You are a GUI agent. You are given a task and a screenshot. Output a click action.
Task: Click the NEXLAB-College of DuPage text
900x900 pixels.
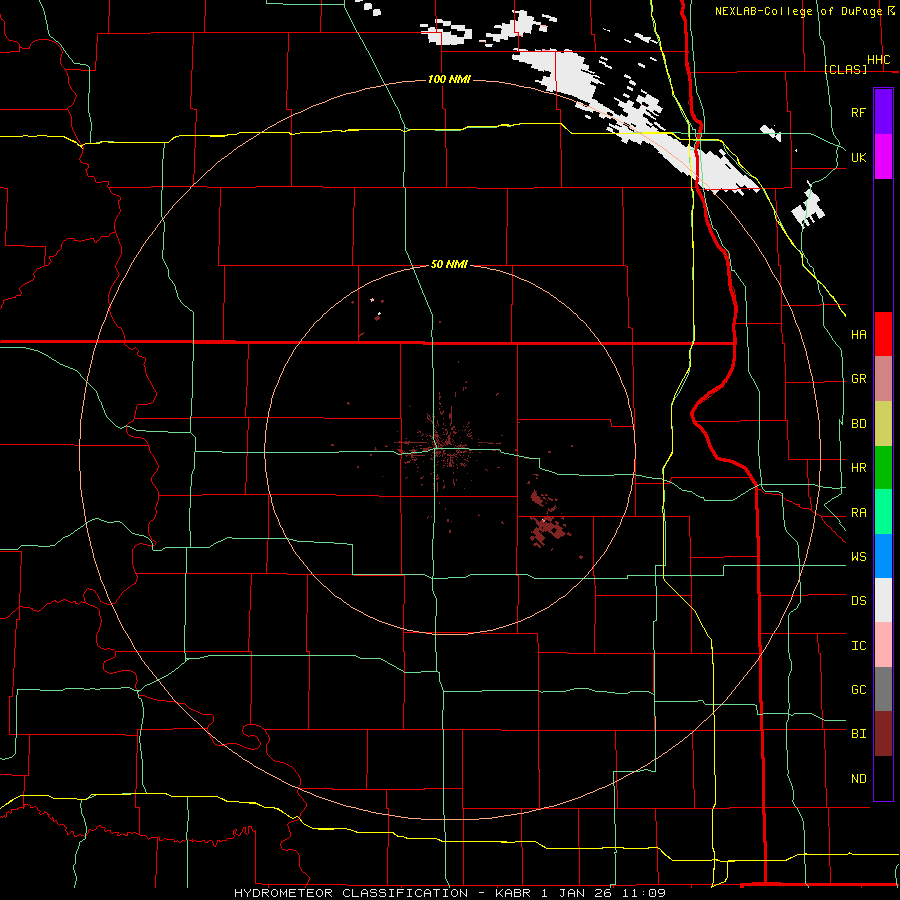(x=798, y=11)
